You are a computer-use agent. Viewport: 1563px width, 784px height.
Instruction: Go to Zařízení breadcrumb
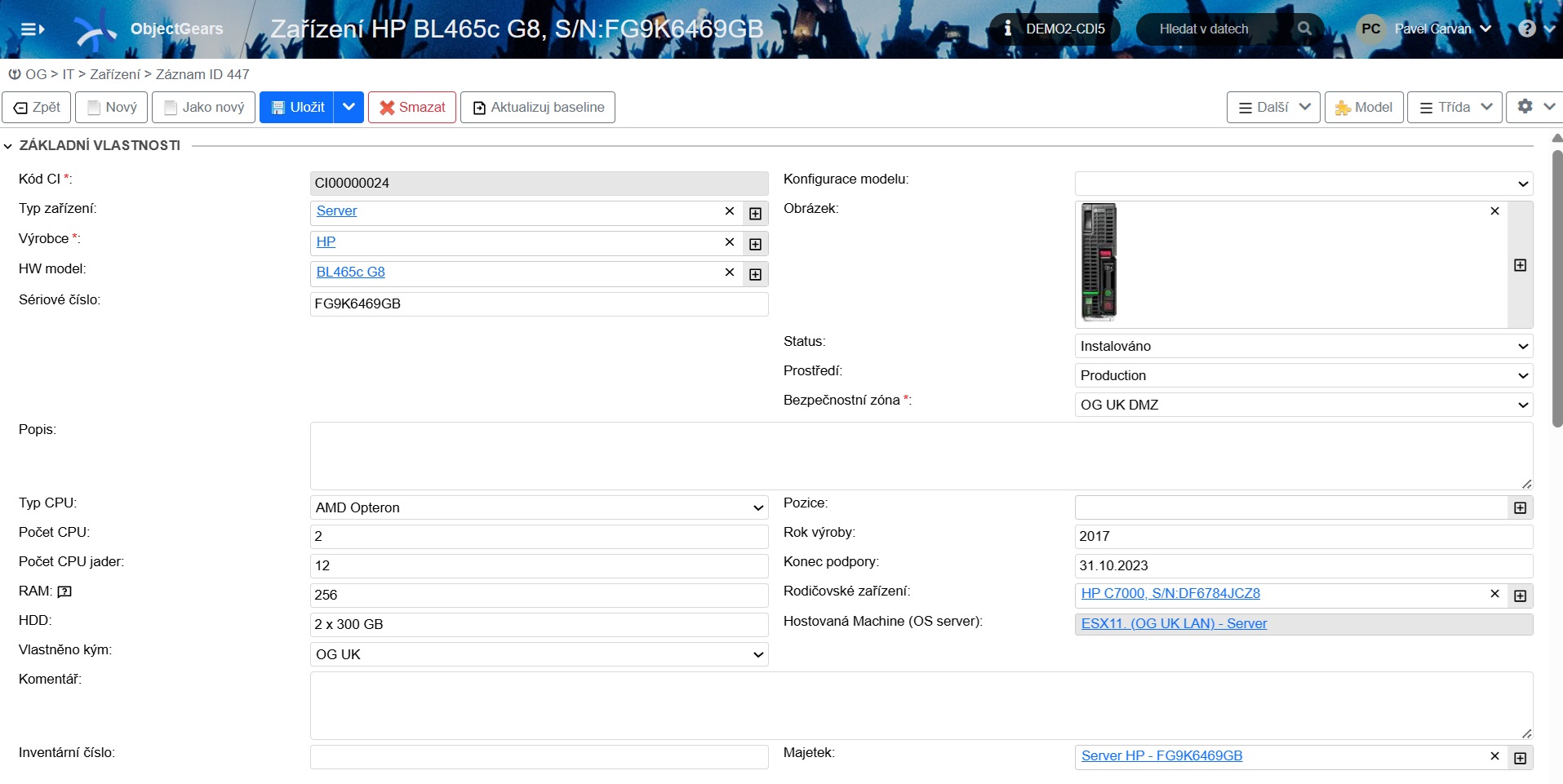pos(115,74)
